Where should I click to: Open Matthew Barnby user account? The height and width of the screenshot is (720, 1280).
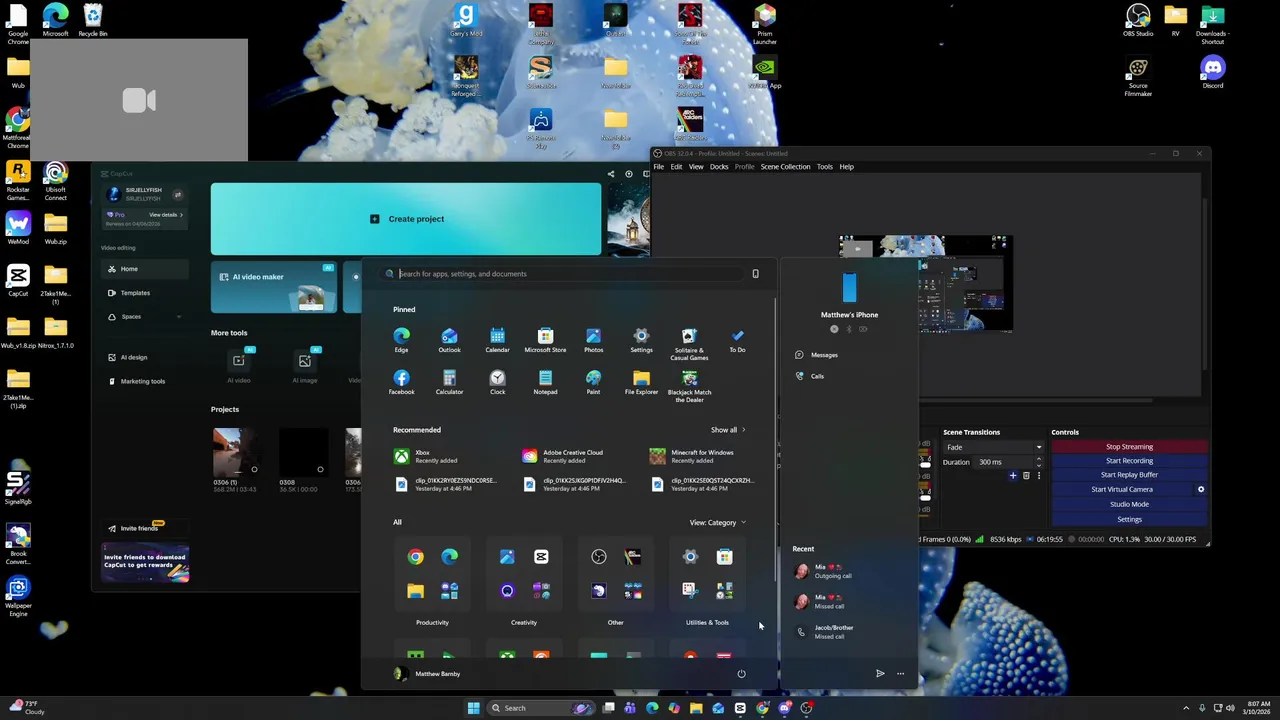pyautogui.click(x=428, y=674)
